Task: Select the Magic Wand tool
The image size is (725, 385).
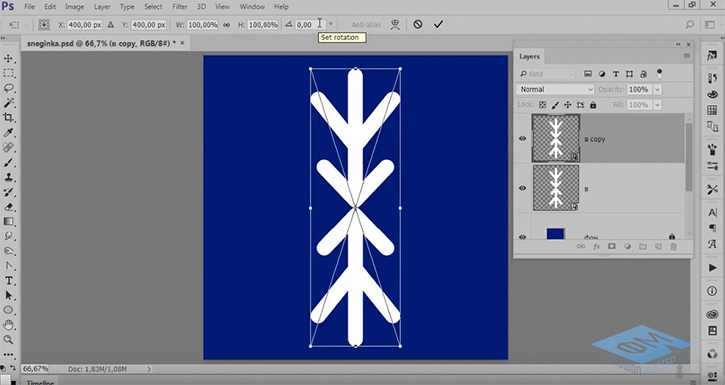Action: (x=8, y=103)
